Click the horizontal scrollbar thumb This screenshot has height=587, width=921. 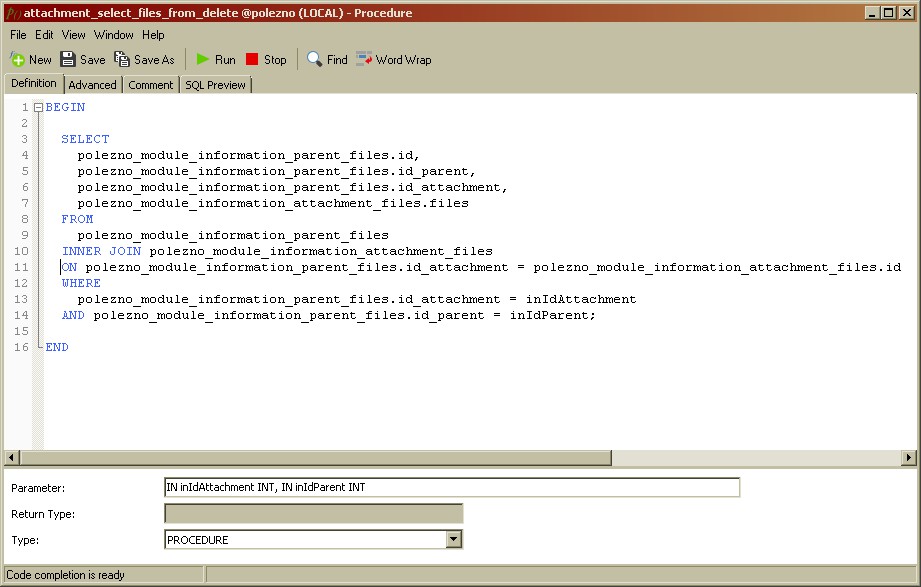point(315,457)
